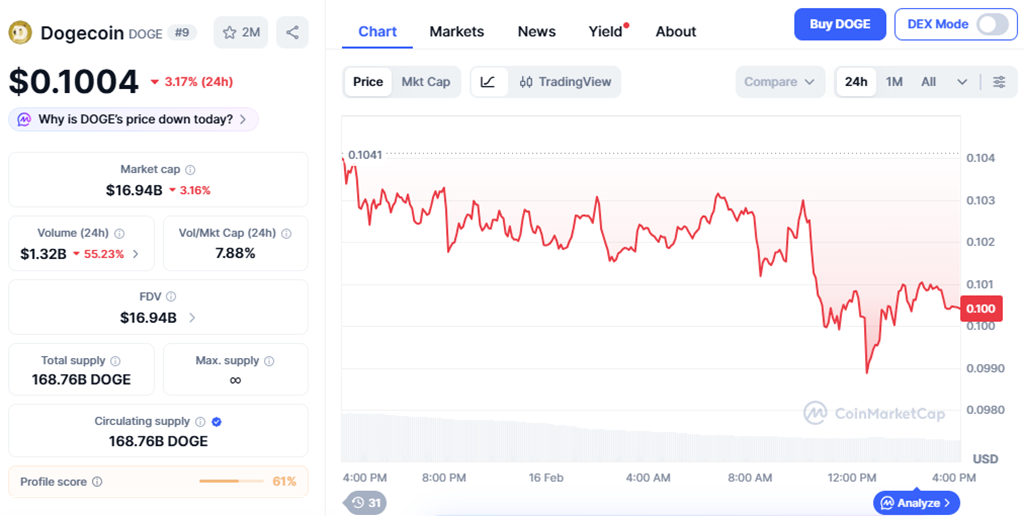
Task: Open 'Why is DOGE's price down today?' link
Action: point(134,120)
